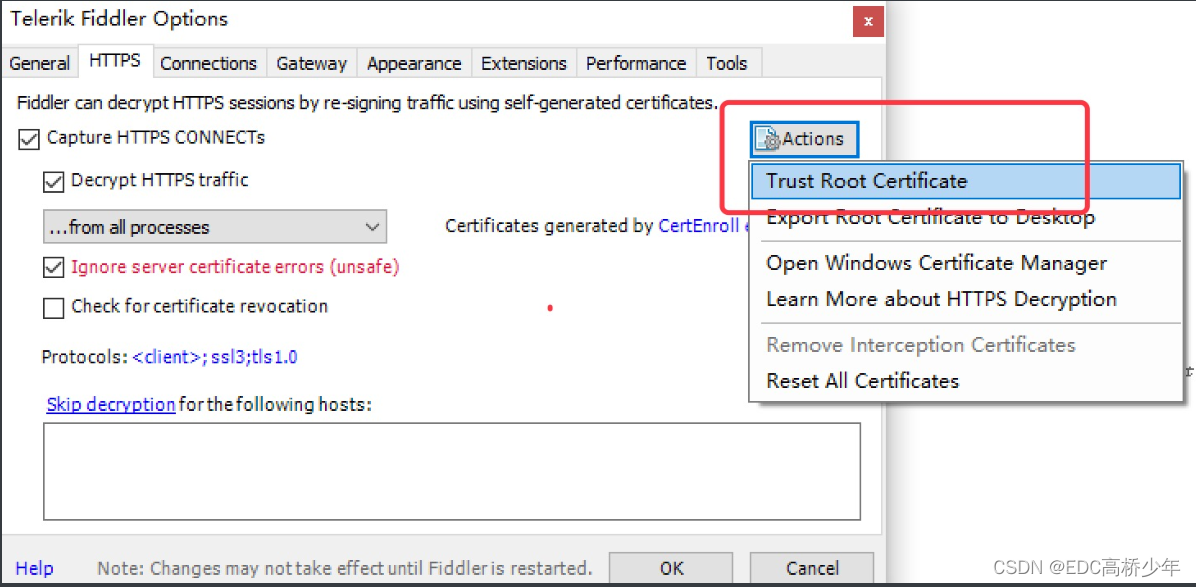
Task: Click the CertEnroll engine link
Action: click(x=703, y=226)
